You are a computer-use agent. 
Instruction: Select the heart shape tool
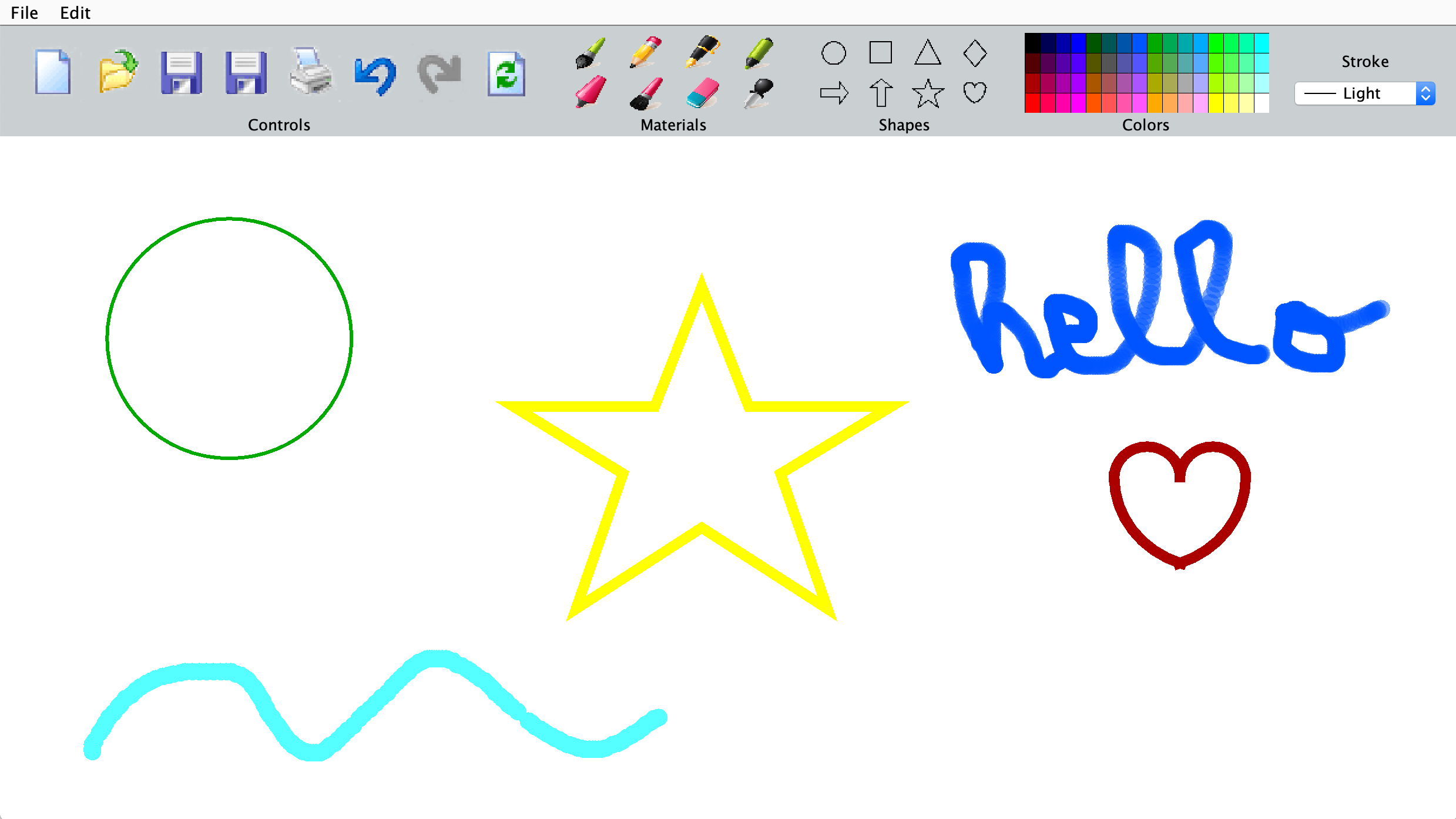pyautogui.click(x=975, y=93)
